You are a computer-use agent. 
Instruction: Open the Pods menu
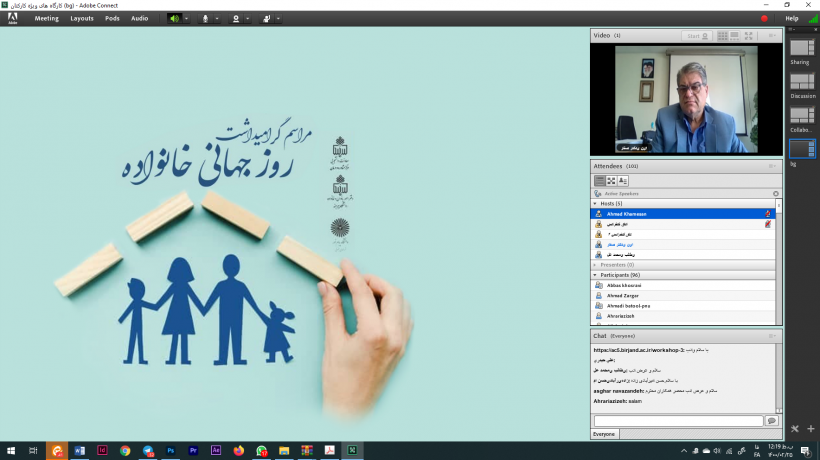(112, 18)
